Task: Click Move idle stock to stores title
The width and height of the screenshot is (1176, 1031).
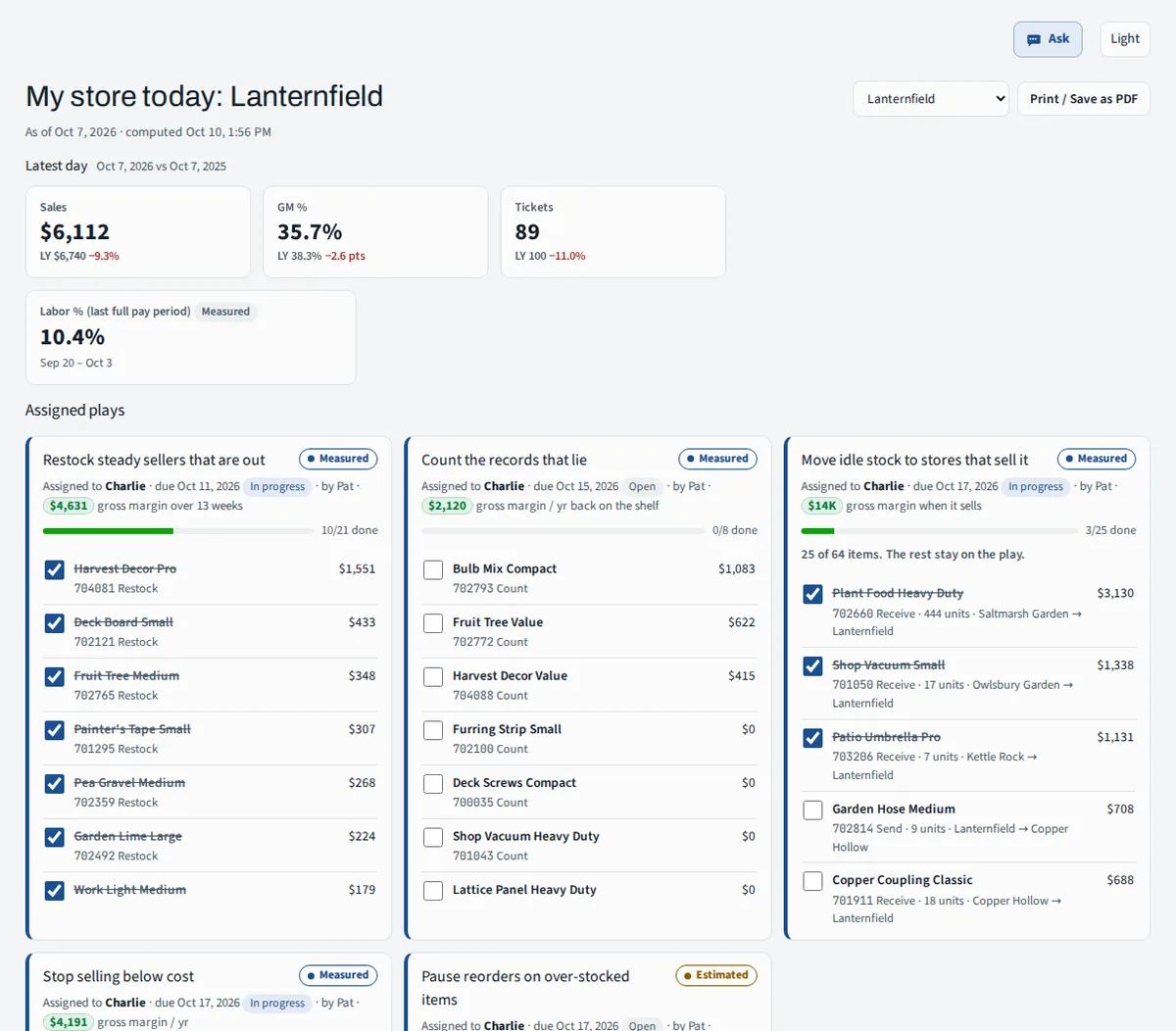Action: point(914,460)
